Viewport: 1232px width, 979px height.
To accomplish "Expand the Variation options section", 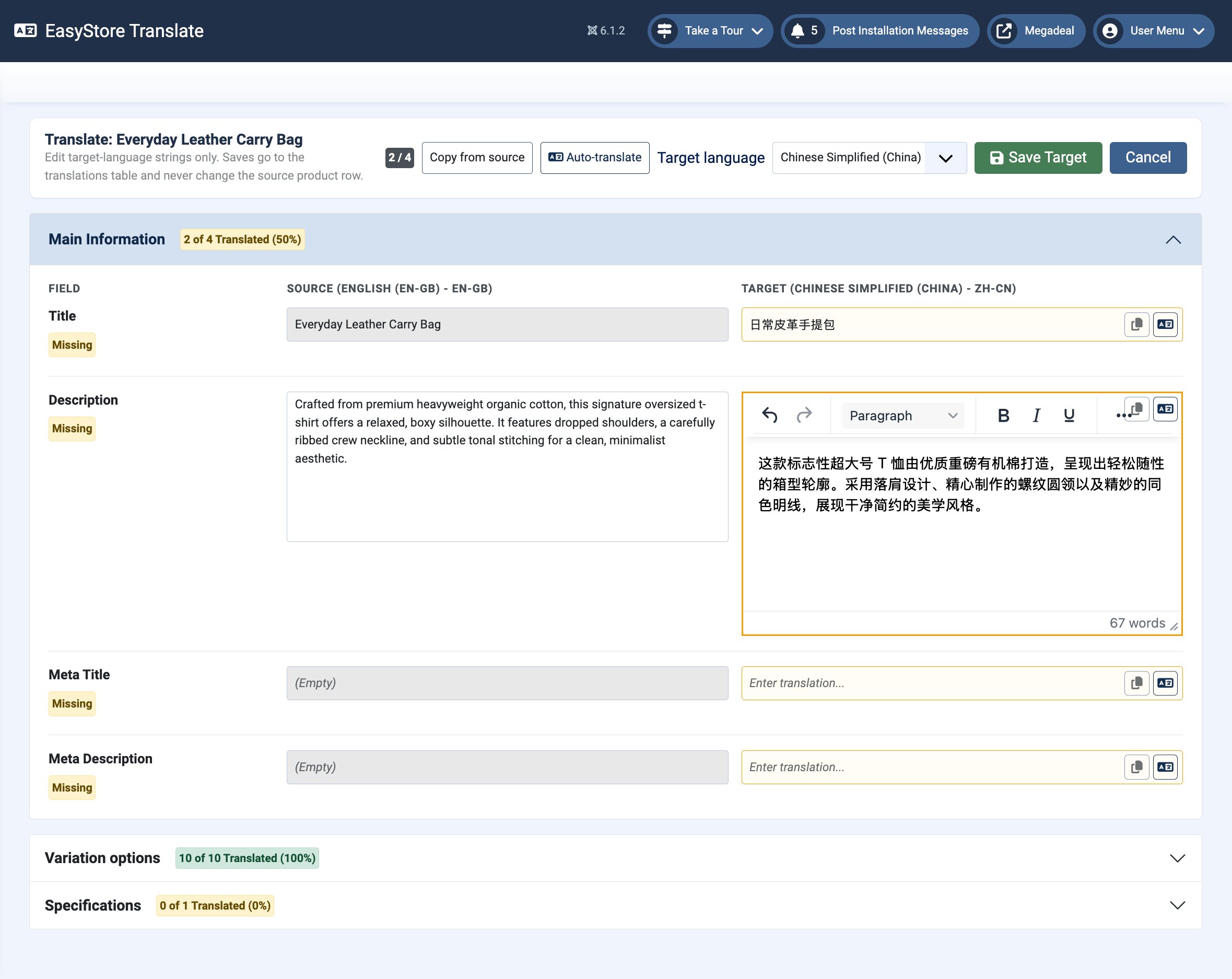I will point(1177,858).
